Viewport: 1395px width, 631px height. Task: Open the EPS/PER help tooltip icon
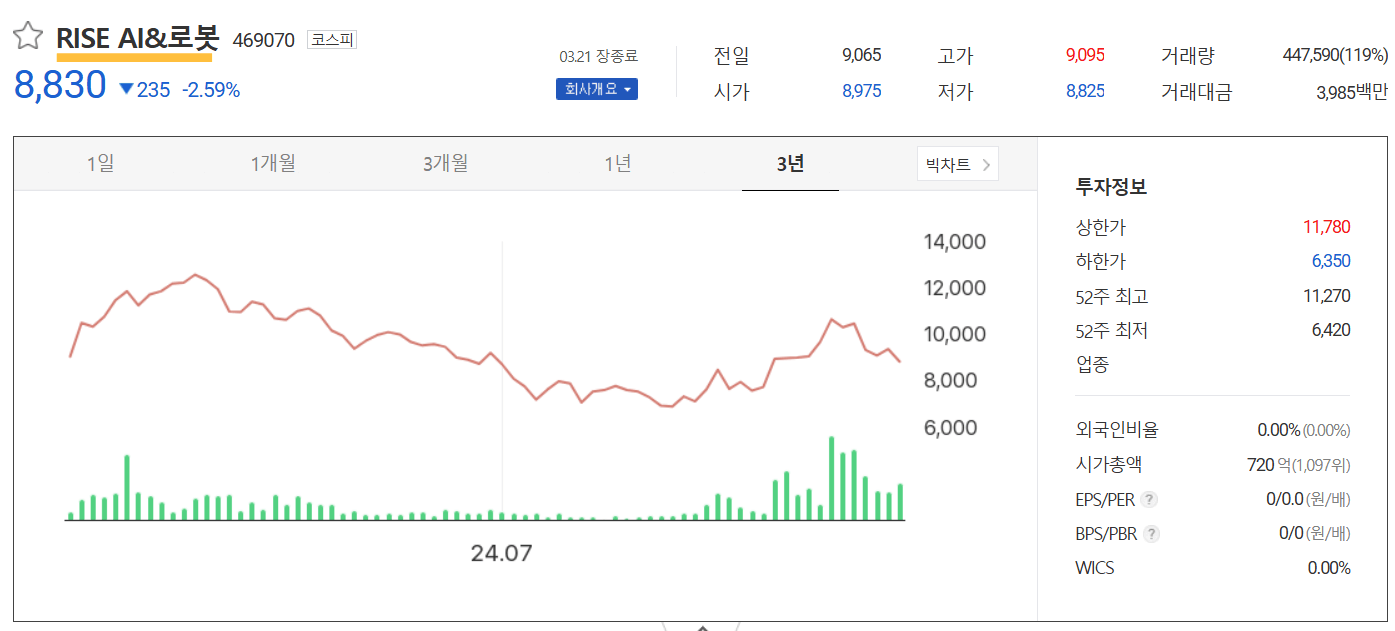pyautogui.click(x=1151, y=500)
